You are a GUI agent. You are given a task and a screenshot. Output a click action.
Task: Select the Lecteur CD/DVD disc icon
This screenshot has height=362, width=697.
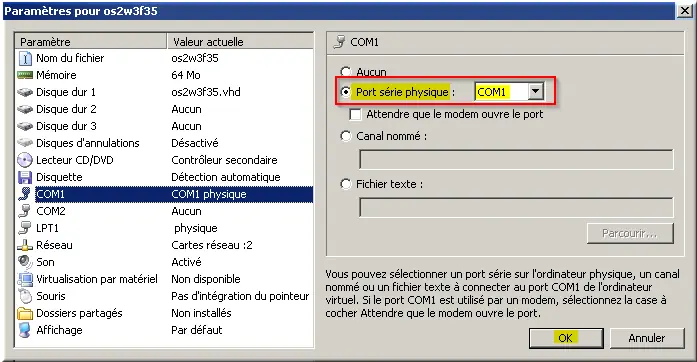(x=25, y=160)
